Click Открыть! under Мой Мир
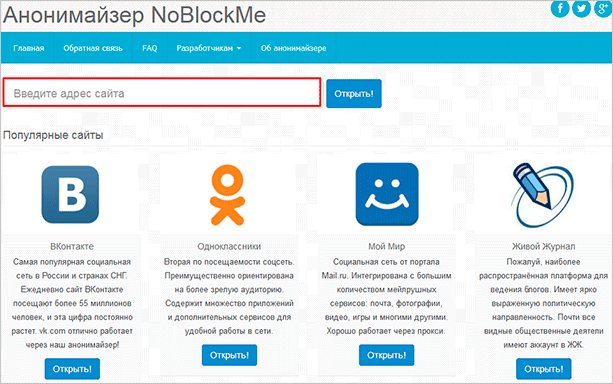This screenshot has width=613, height=384. [387, 355]
